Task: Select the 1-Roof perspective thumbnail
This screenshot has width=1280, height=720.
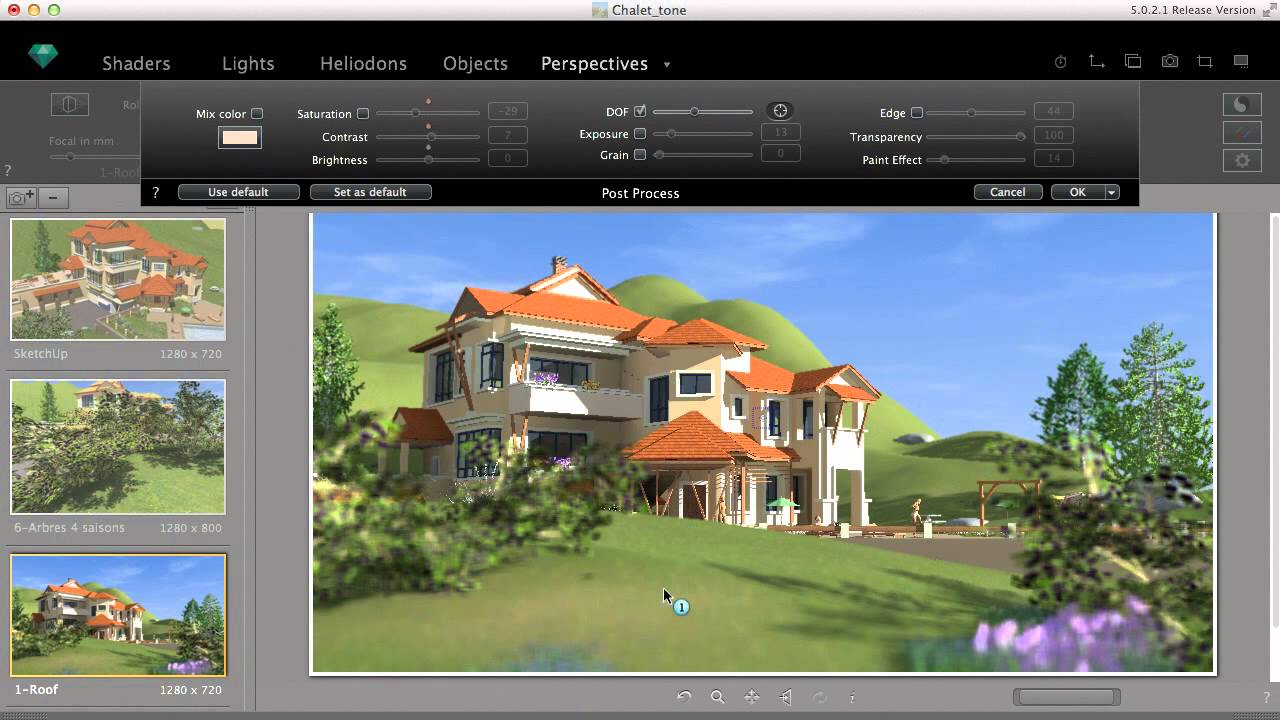Action: click(x=118, y=615)
